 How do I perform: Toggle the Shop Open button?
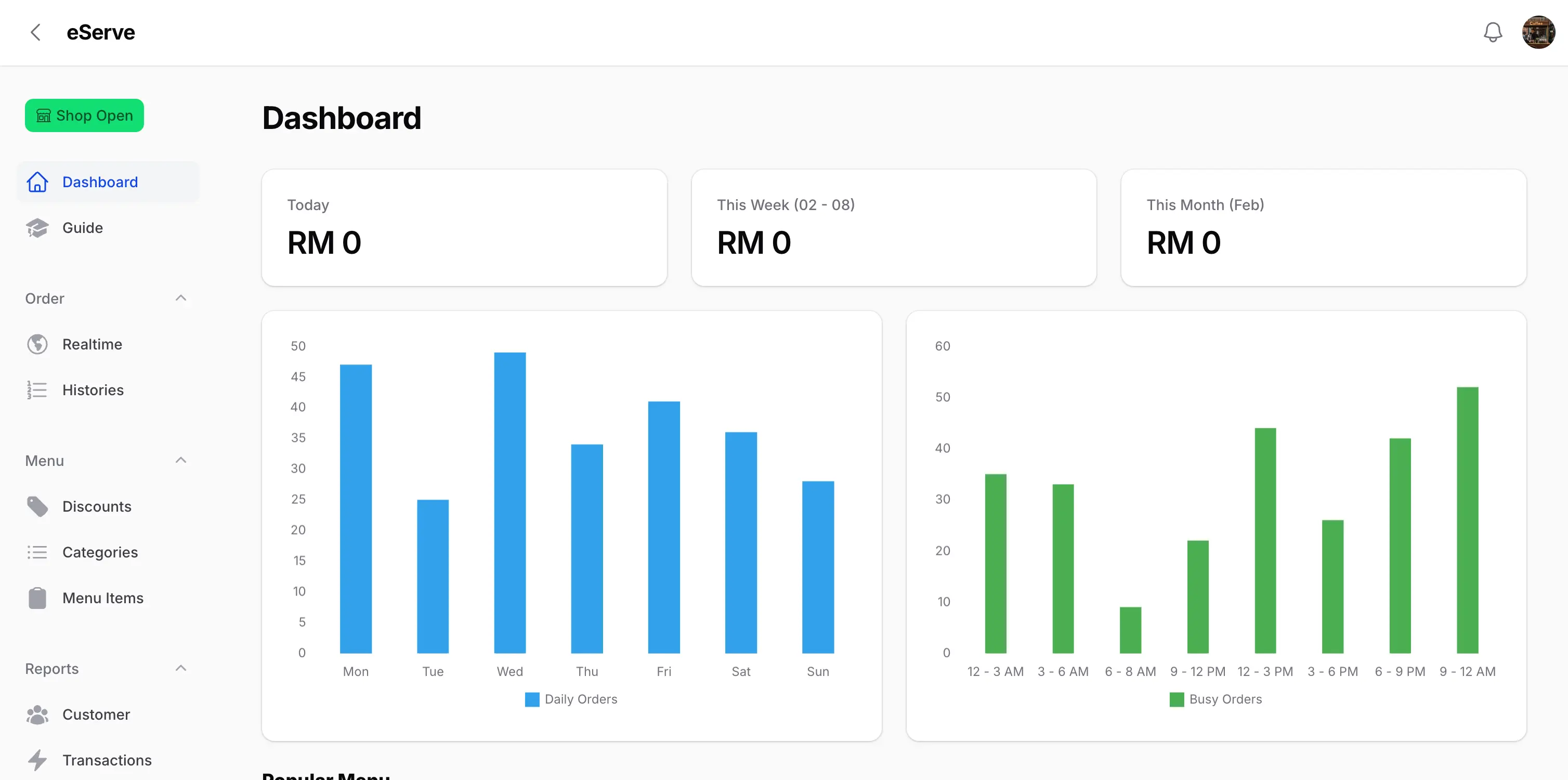click(x=85, y=115)
